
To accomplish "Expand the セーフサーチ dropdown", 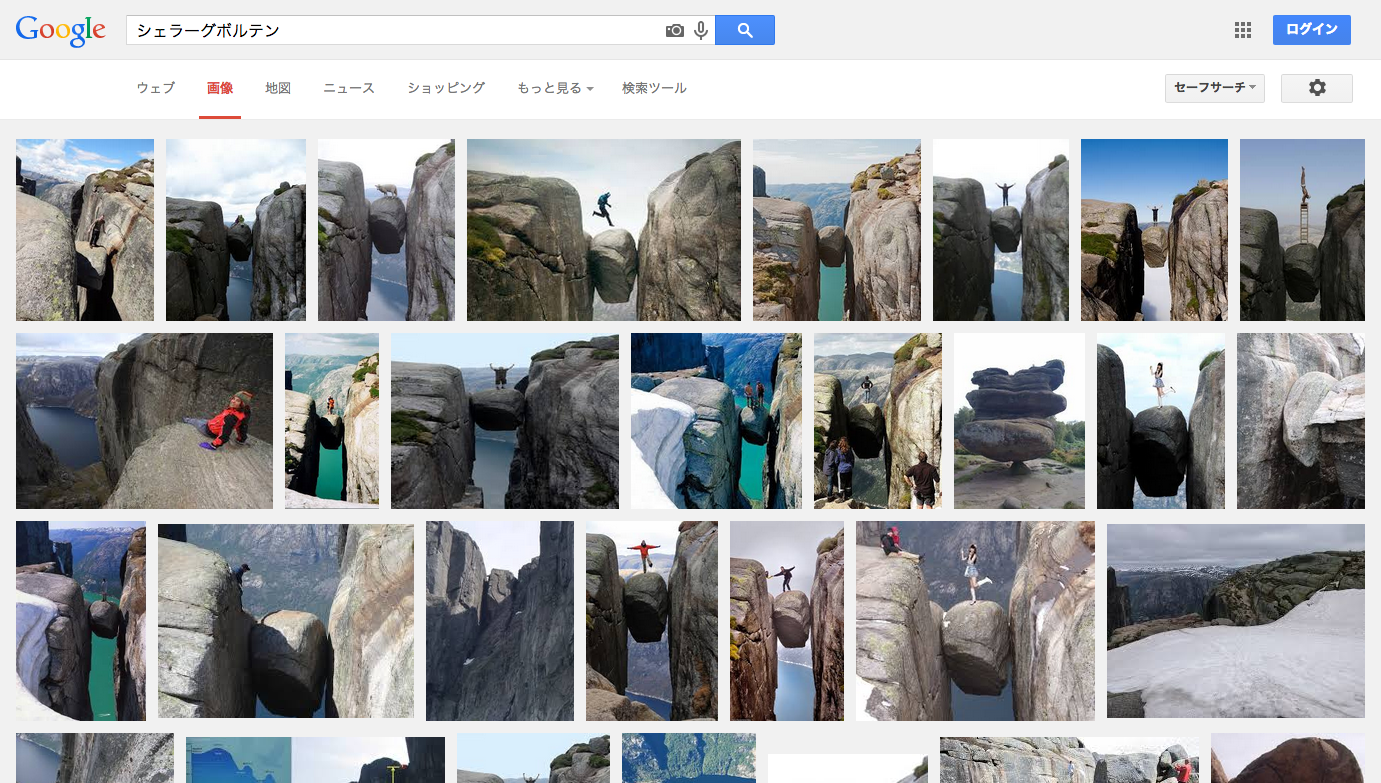I will 1214,88.
